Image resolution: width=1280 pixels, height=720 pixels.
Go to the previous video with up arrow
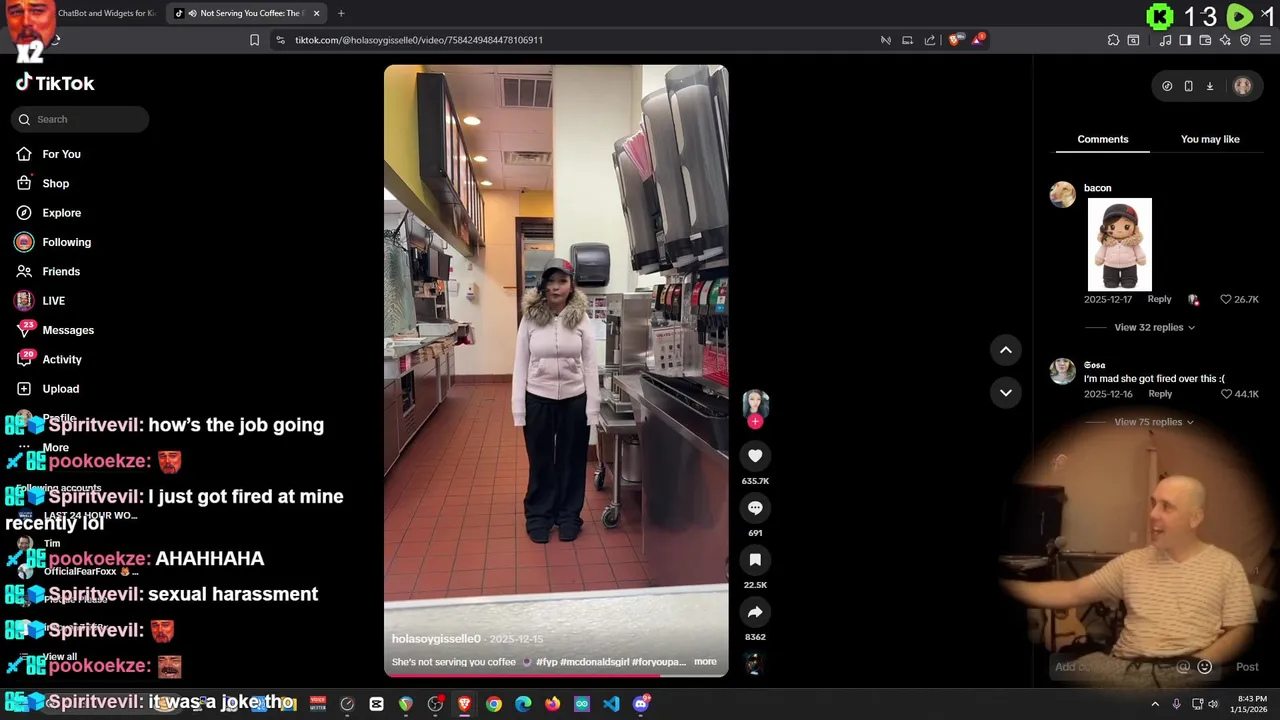point(1006,350)
